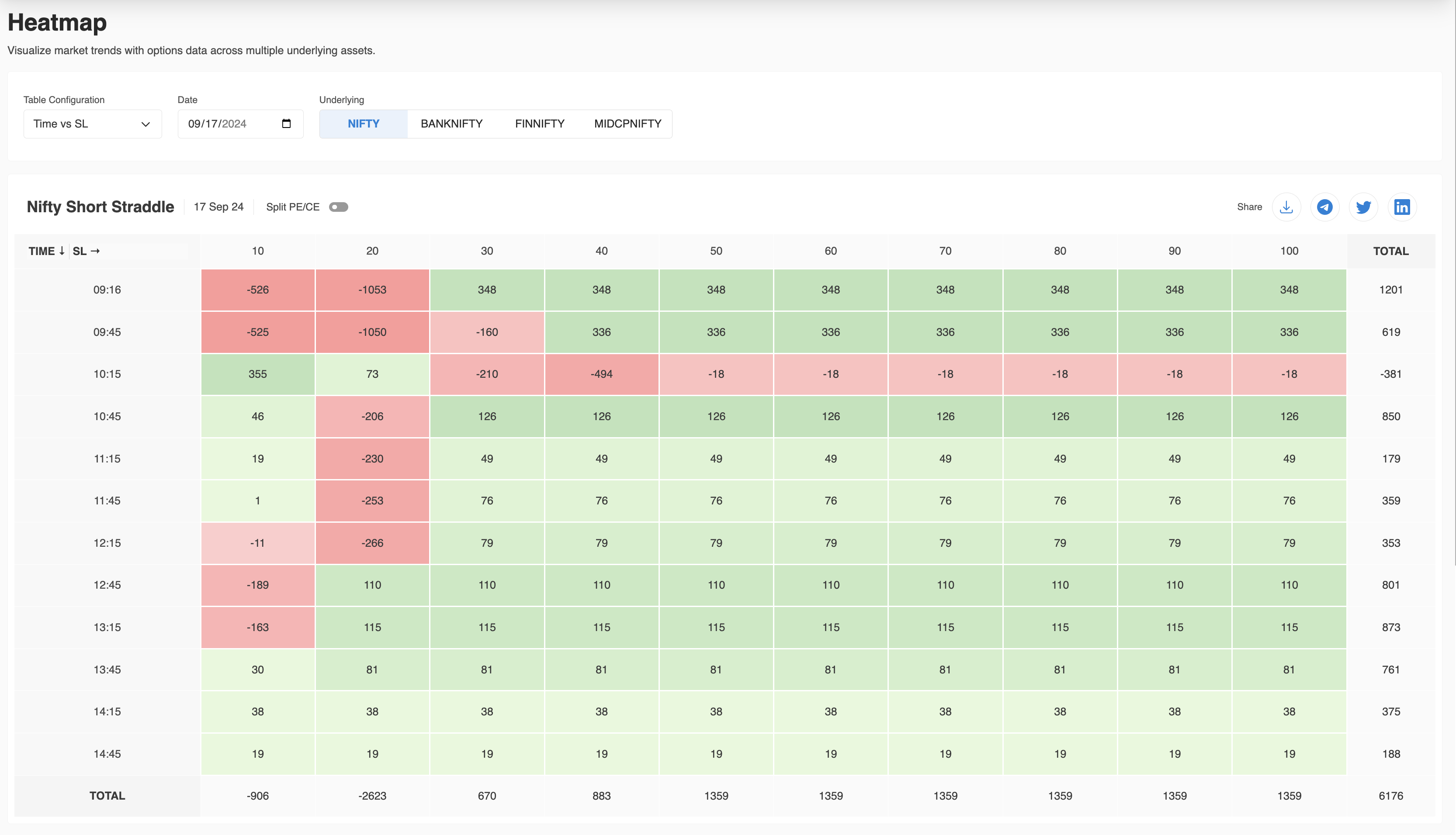Click the 30 cell in 13:45 row
1456x835 pixels.
tap(257, 669)
